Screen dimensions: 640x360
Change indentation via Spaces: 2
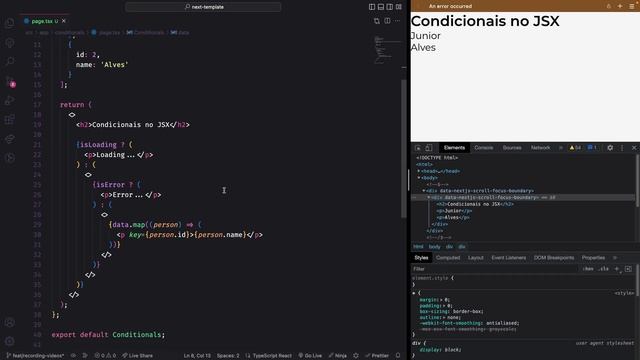(228, 356)
